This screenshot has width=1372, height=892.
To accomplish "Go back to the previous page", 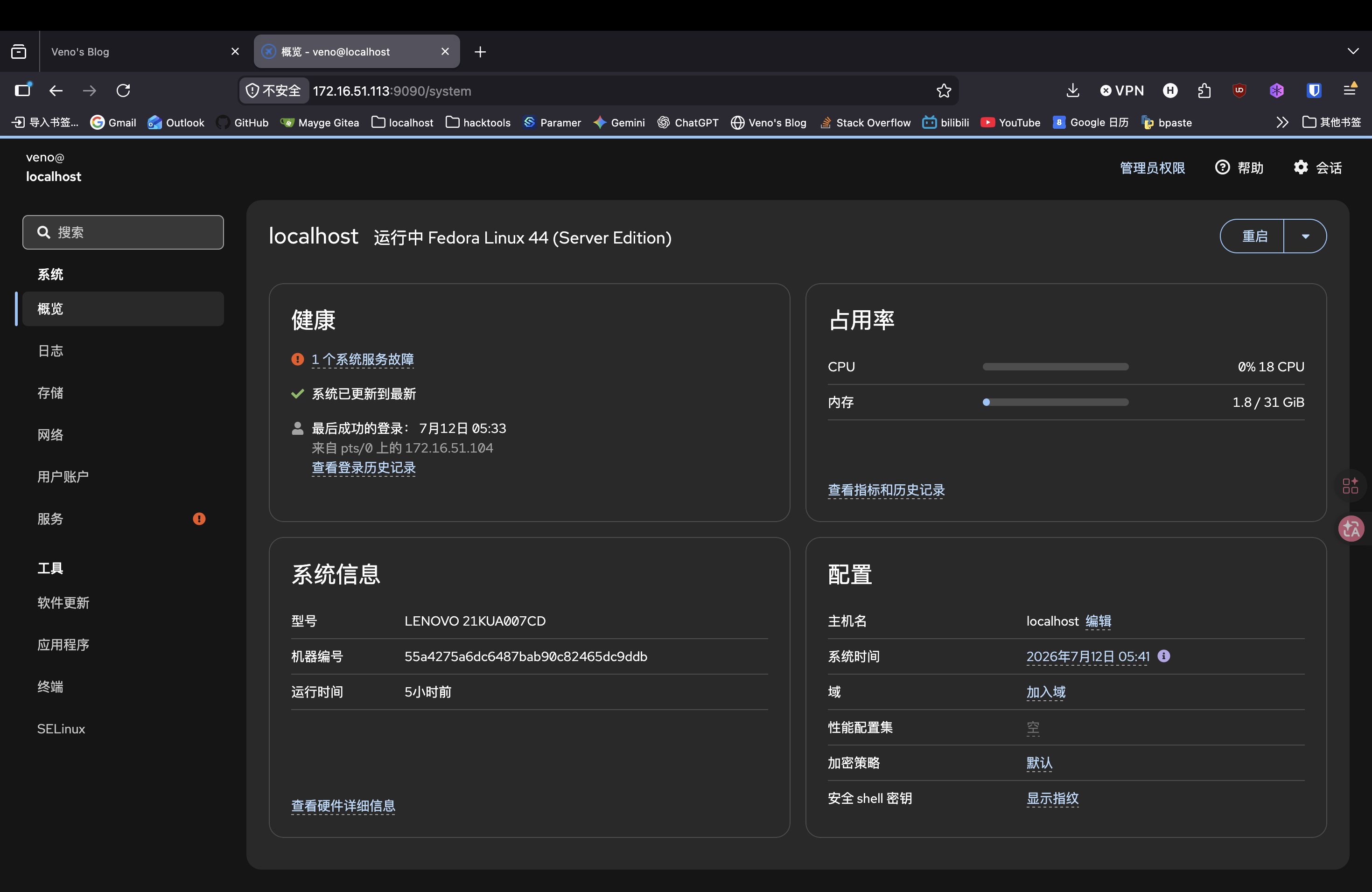I will pos(56,91).
